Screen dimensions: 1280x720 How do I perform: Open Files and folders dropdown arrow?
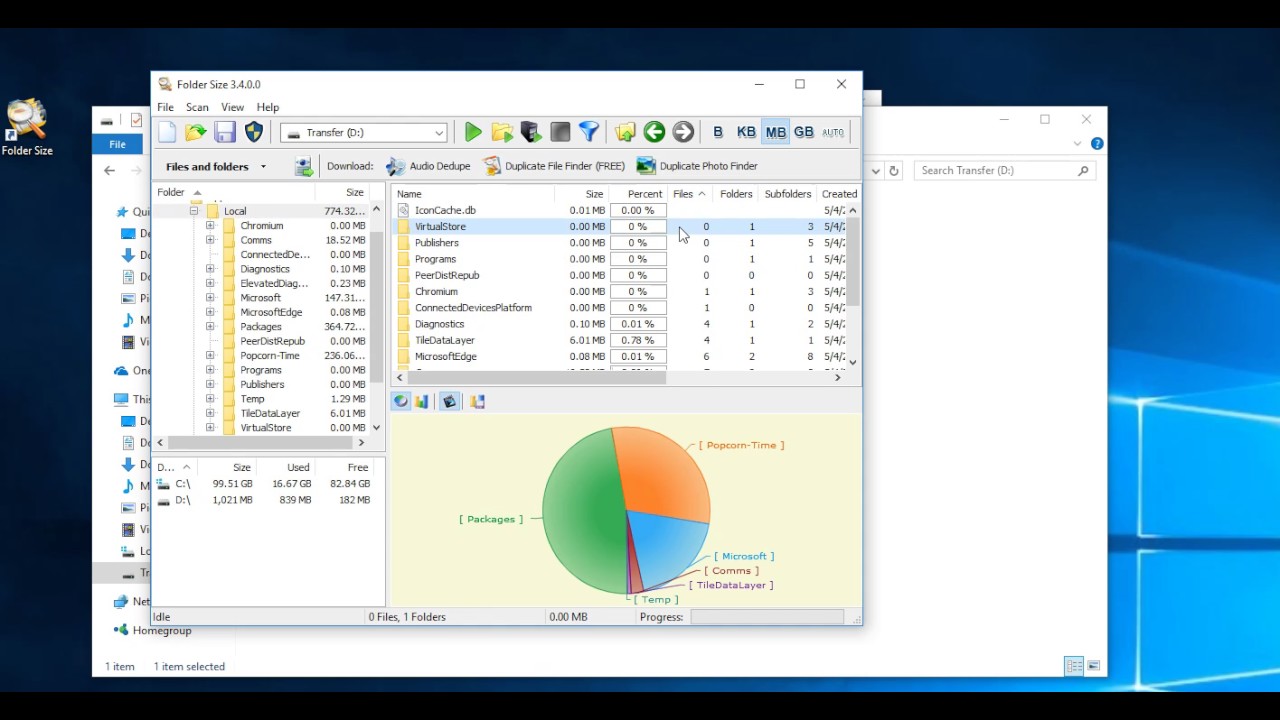pos(263,167)
